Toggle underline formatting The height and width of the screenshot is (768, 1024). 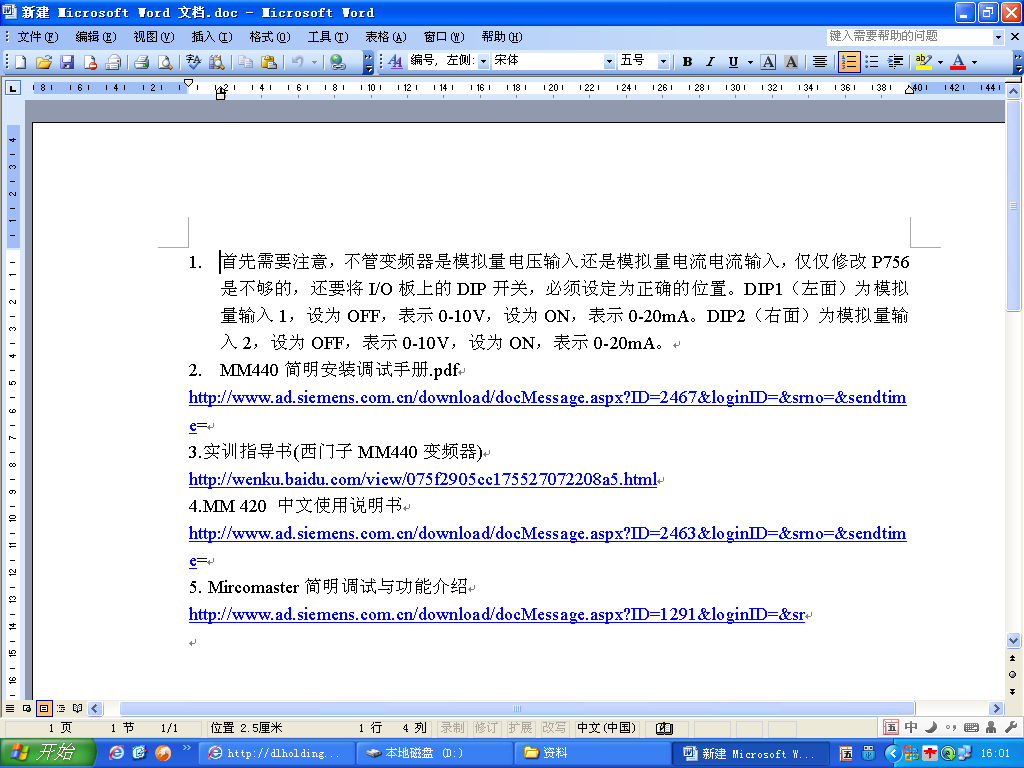point(733,62)
